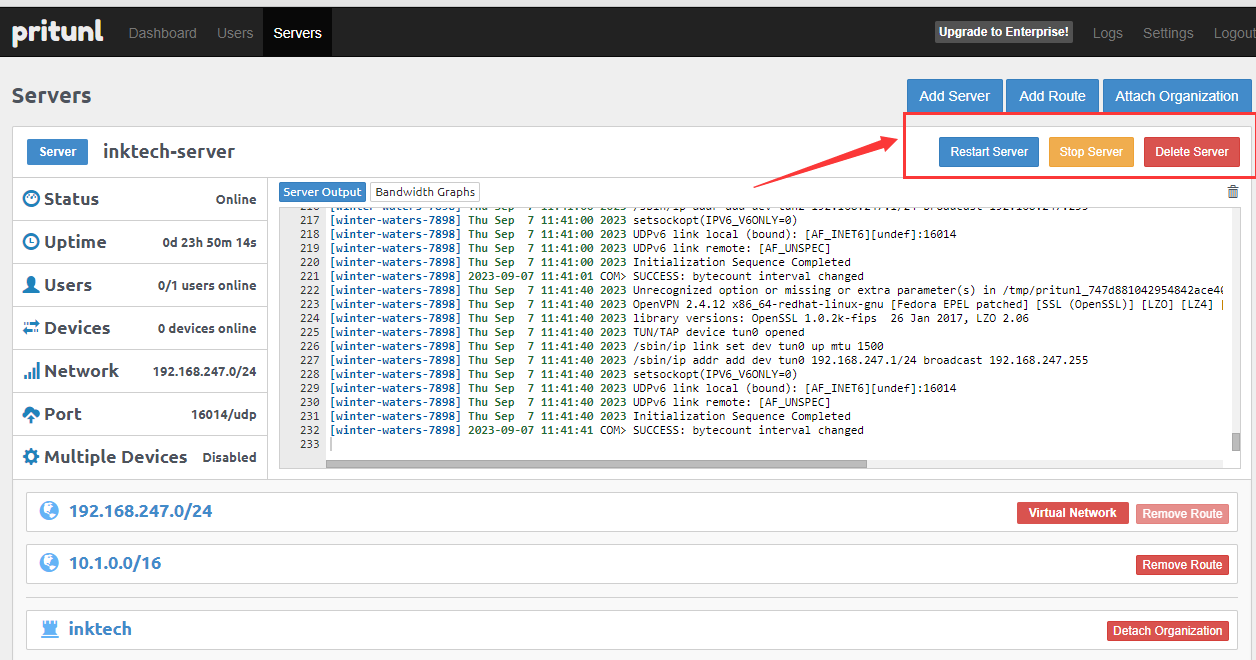Remove Route for 10.1.0.0/16

1182,565
